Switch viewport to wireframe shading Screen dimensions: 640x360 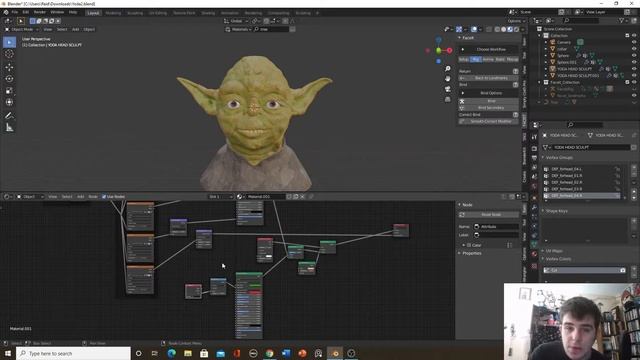(x=497, y=29)
